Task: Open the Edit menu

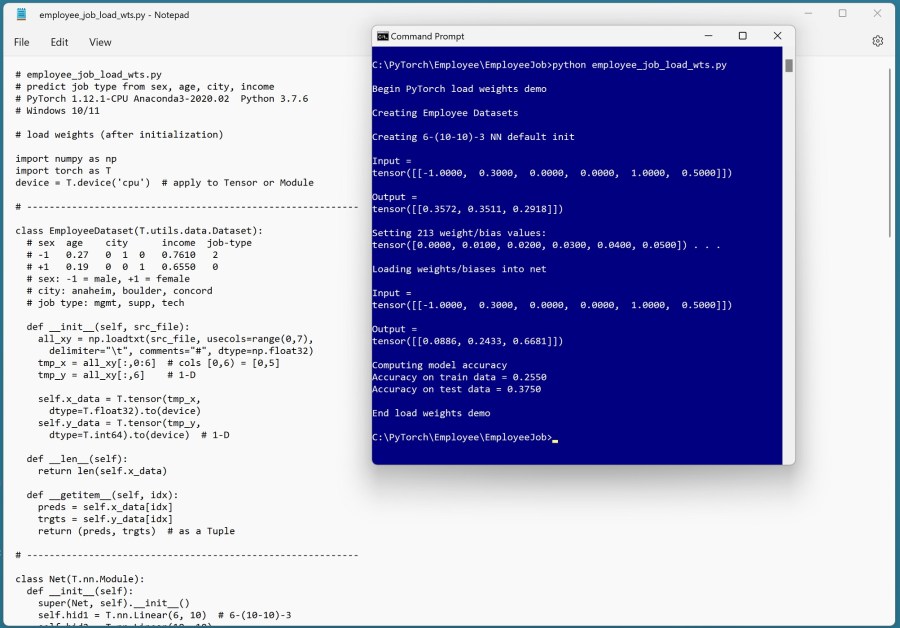Action: coord(59,42)
